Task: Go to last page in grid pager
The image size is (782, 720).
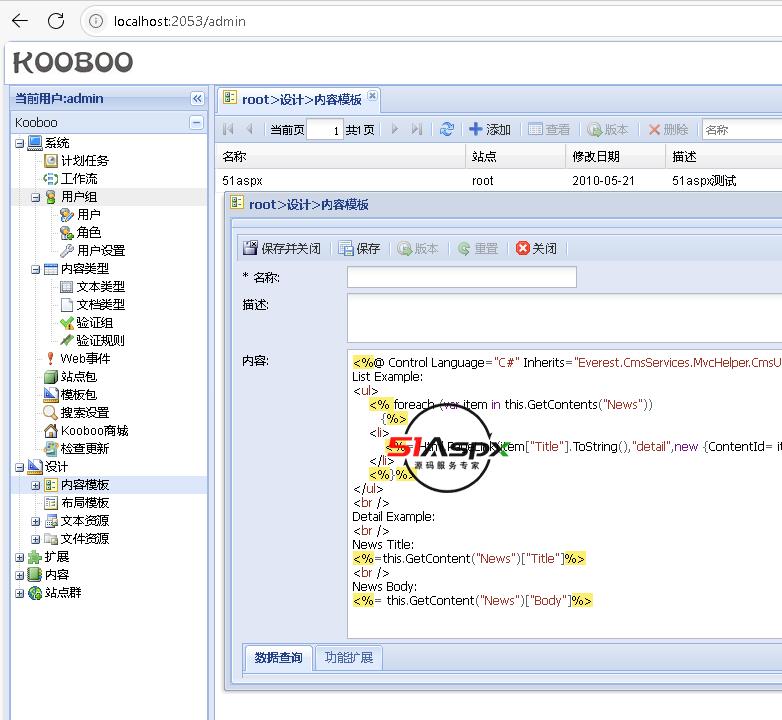Action: click(417, 129)
